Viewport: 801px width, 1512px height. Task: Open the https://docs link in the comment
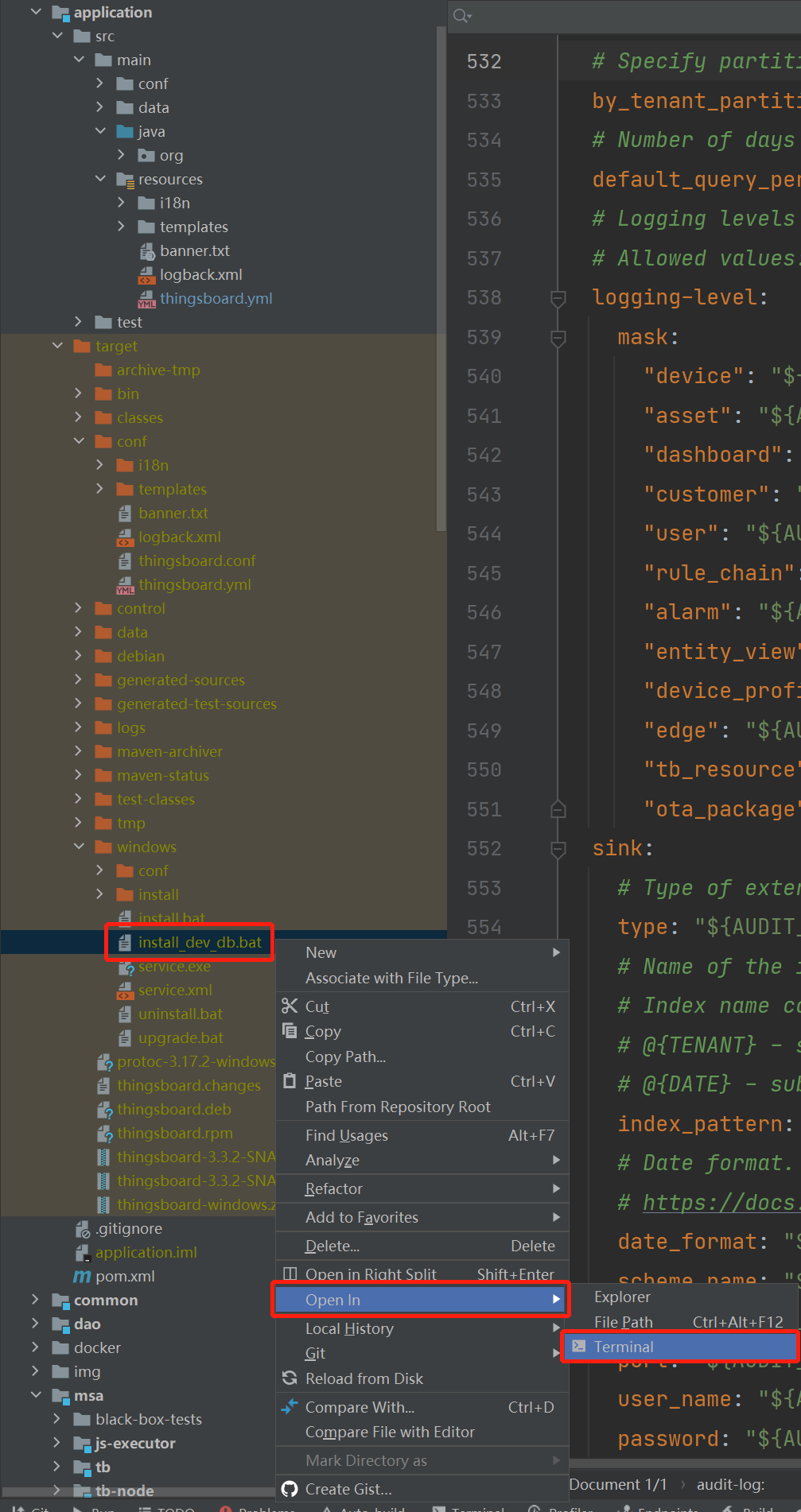click(721, 1203)
